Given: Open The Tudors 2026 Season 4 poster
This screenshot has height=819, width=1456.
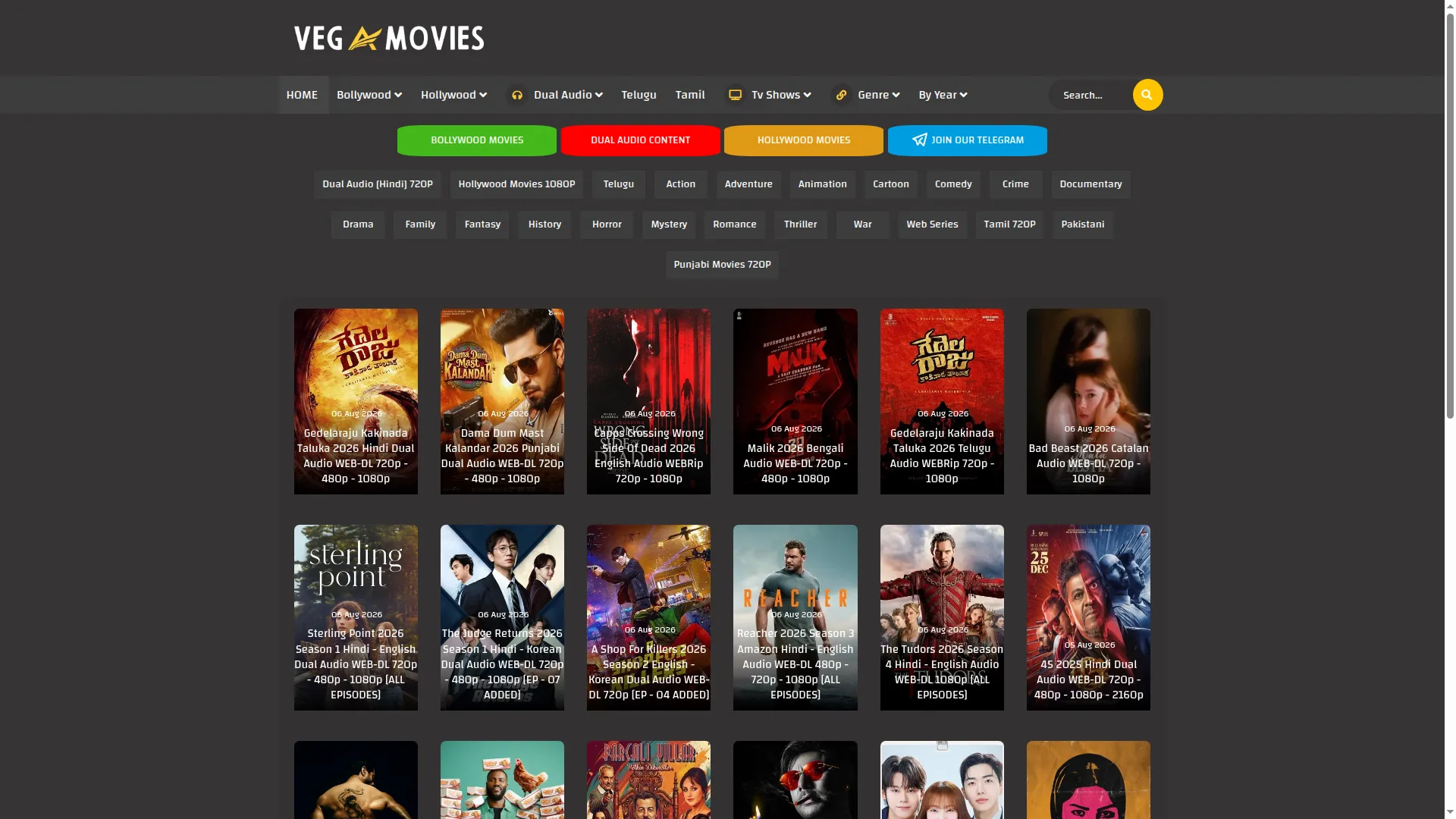Looking at the screenshot, I should 942,617.
